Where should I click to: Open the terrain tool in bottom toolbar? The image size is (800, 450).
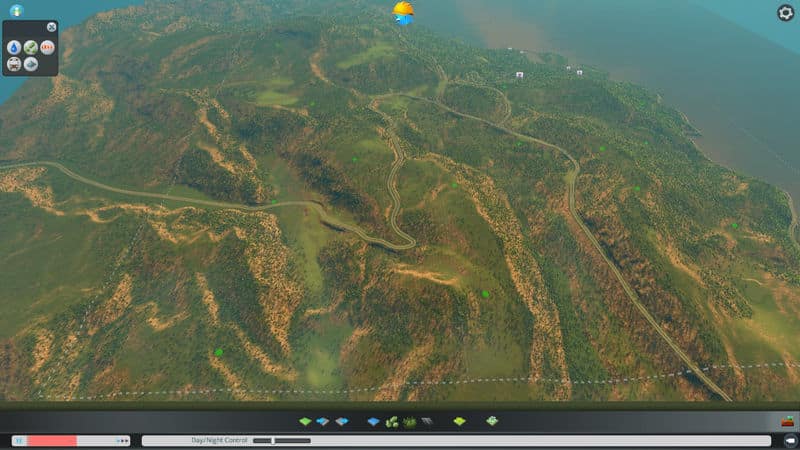point(307,422)
